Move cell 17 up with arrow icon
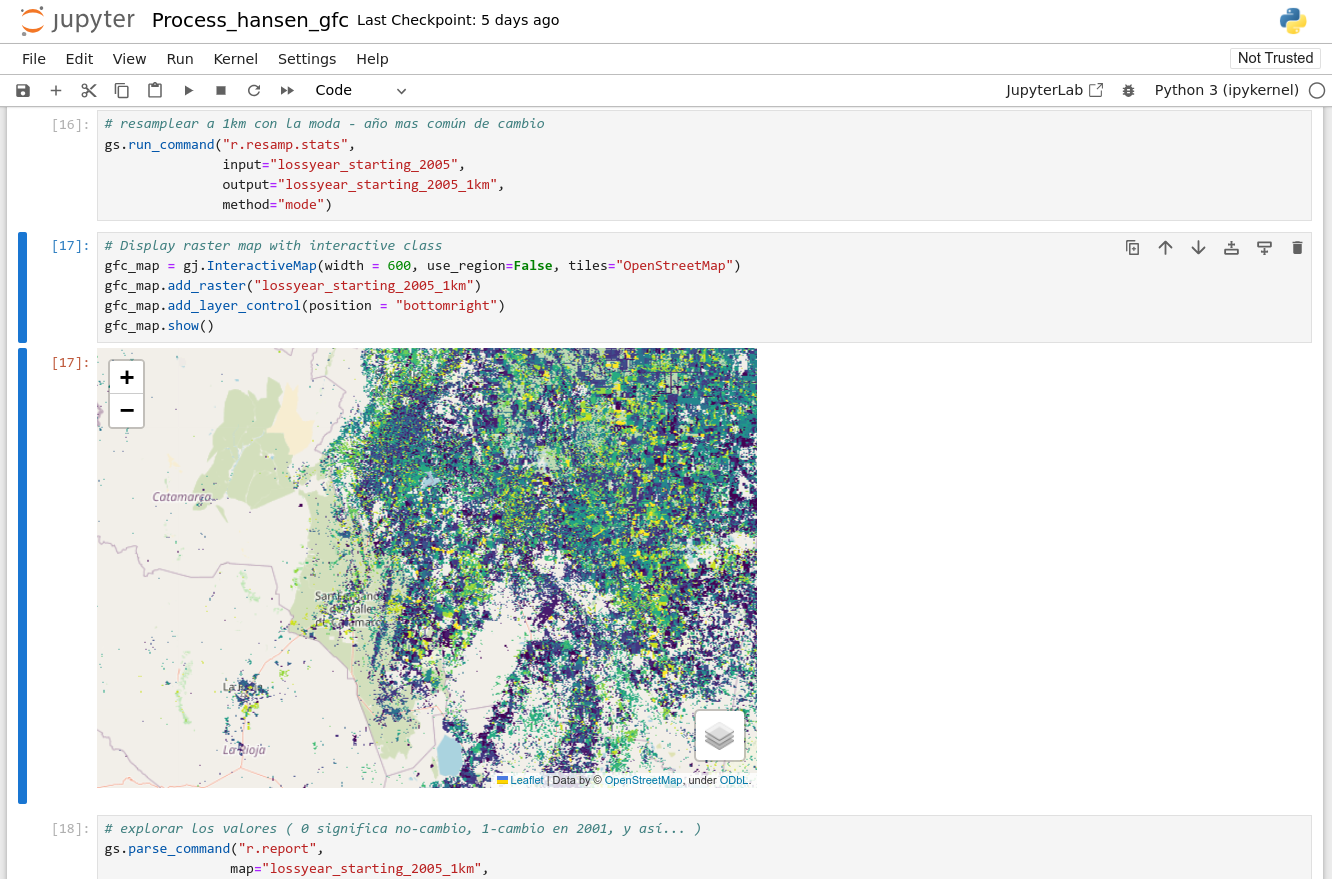 click(1165, 247)
